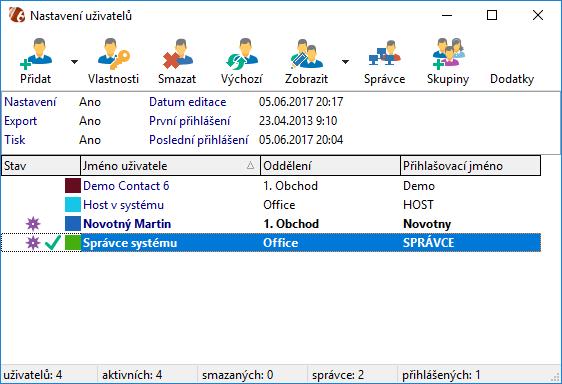The image size is (562, 384).
Task: Select the Novotný Martin user row
Action: pyautogui.click(x=271, y=224)
